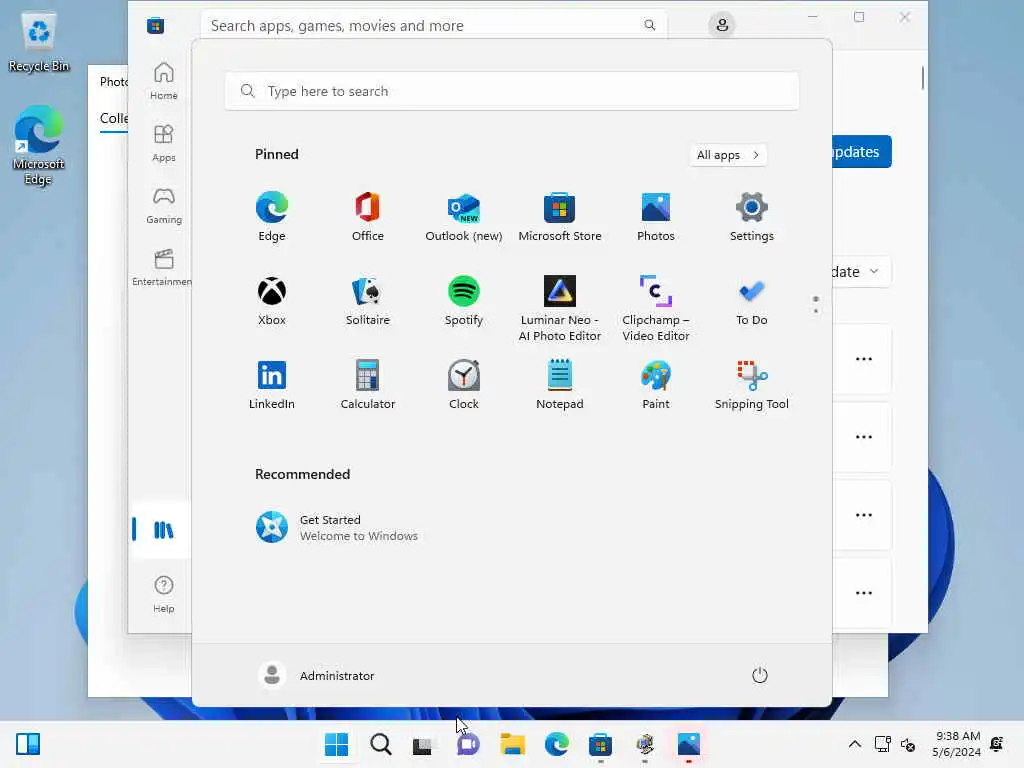Launch Notepad

[x=560, y=385]
